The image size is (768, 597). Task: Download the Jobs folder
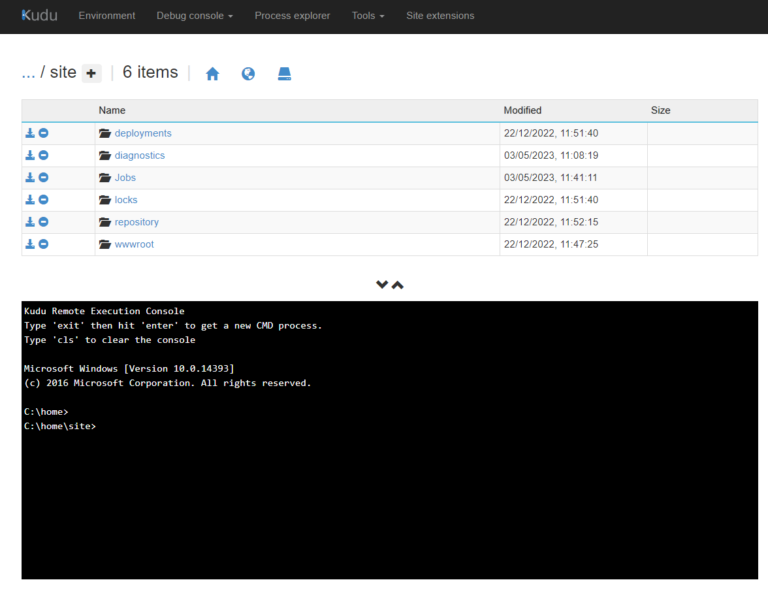point(30,177)
